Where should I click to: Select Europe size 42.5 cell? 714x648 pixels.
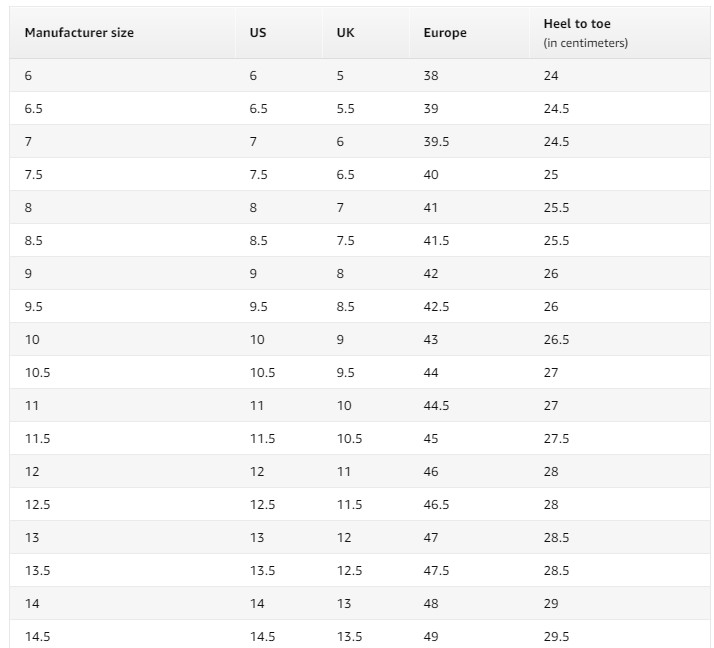point(436,307)
